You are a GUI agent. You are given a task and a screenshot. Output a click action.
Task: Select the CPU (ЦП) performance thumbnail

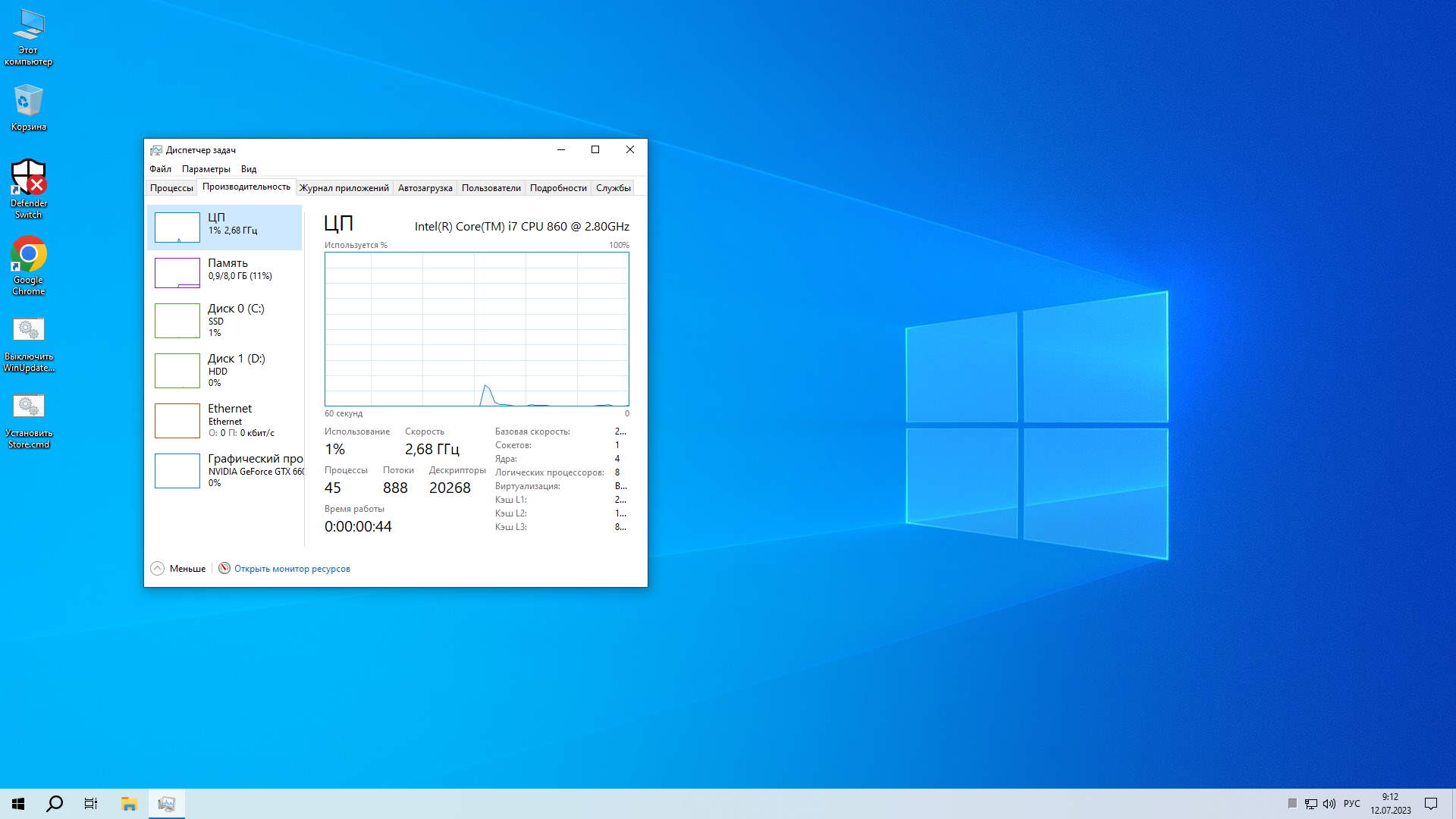tap(177, 227)
